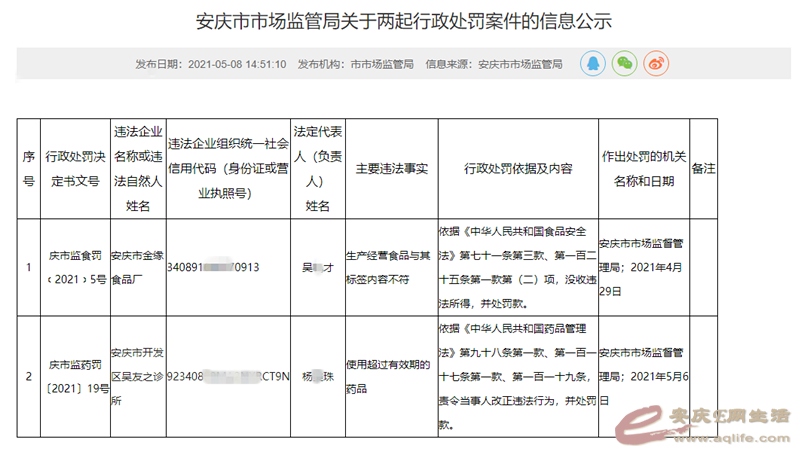Click row number 1 cell
Viewport: 800px width, 451px height.
pos(29,267)
